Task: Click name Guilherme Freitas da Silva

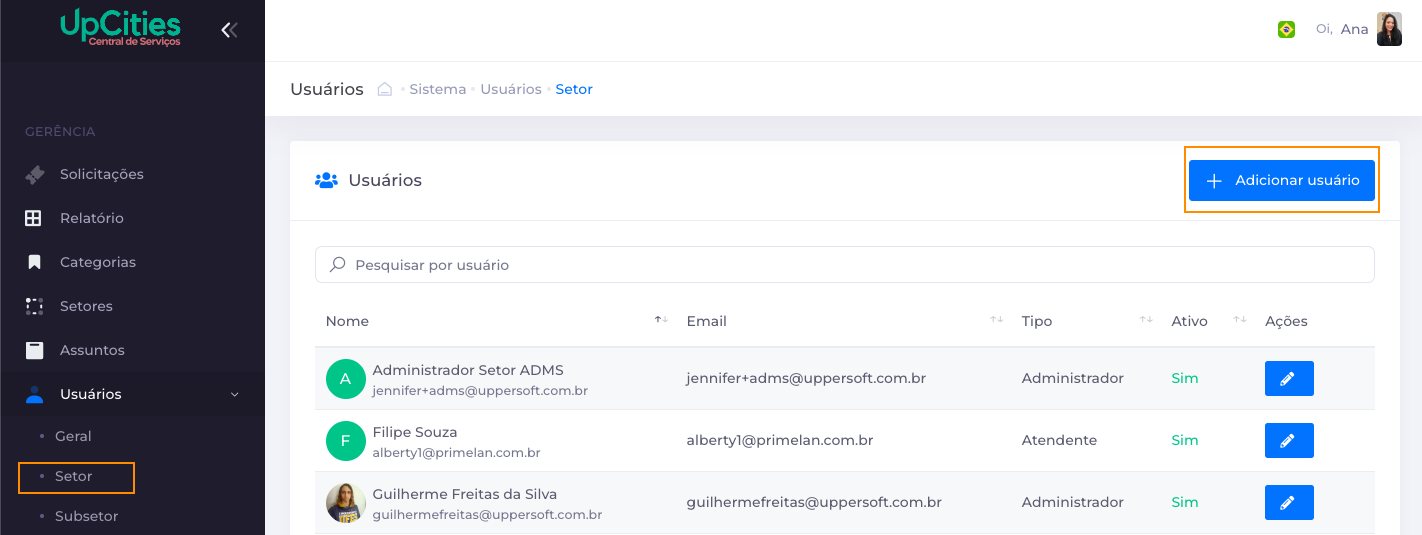Action: pos(465,494)
